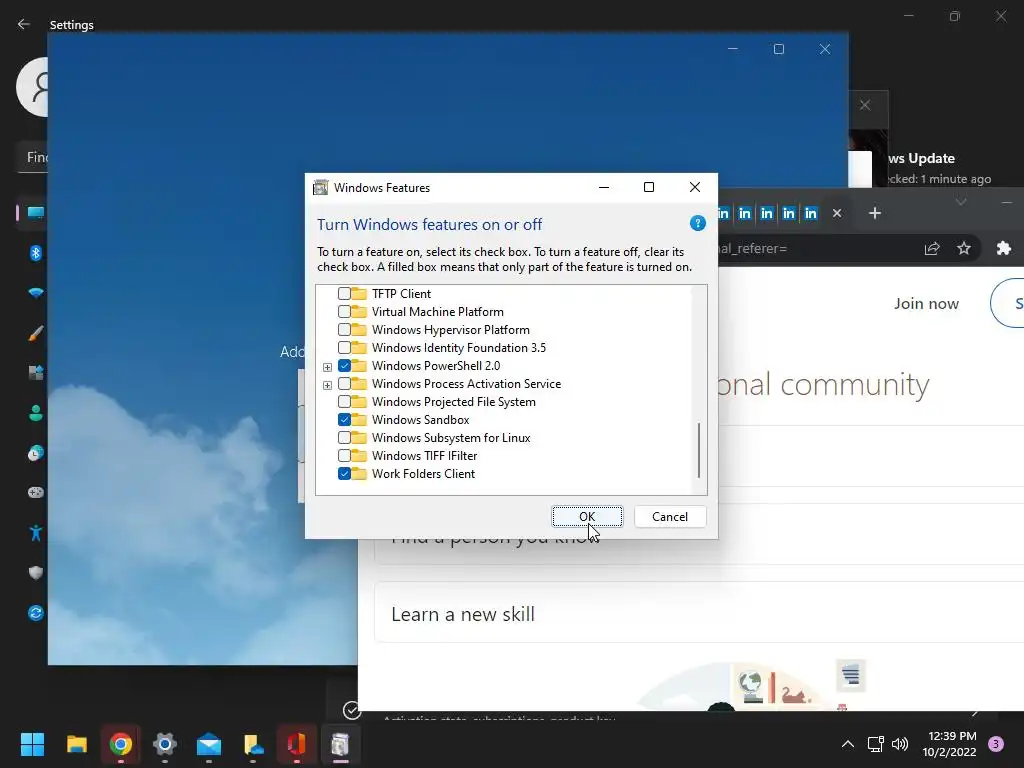Image resolution: width=1024 pixels, height=768 pixels.
Task: Tick the Windows Process Activation Service checkbox
Action: click(344, 384)
